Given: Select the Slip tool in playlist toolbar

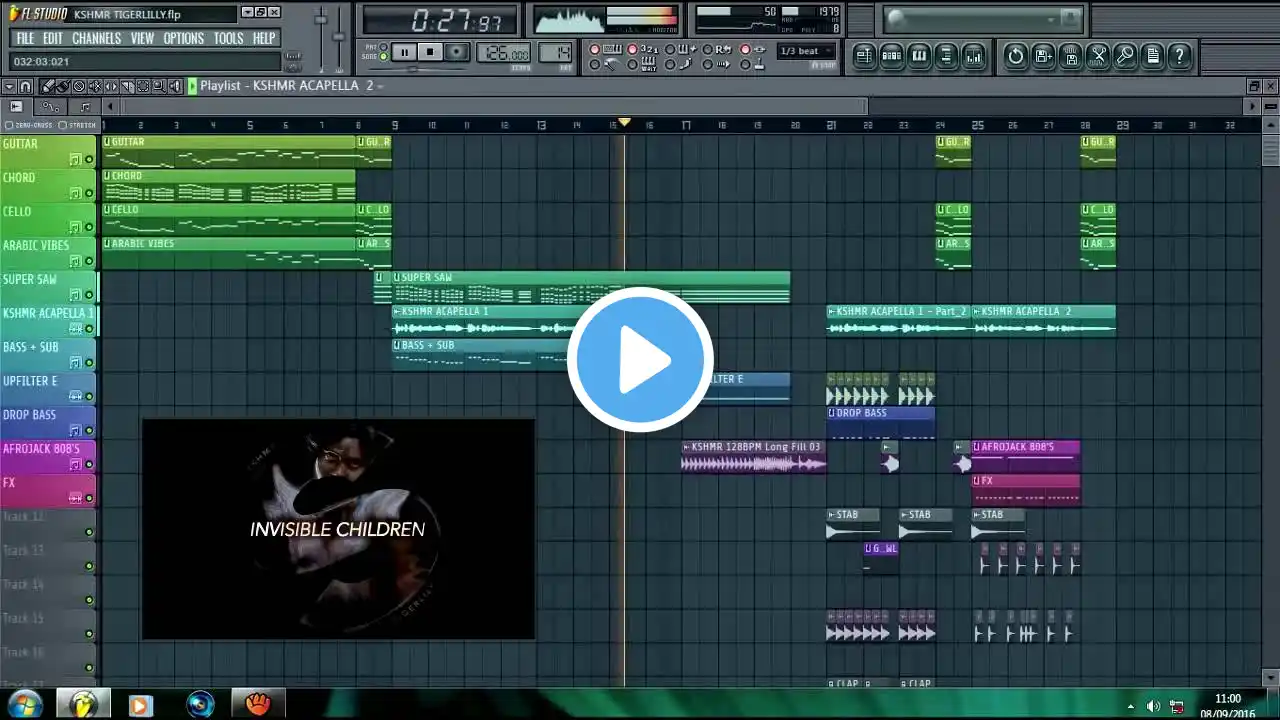Looking at the screenshot, I should [x=111, y=87].
